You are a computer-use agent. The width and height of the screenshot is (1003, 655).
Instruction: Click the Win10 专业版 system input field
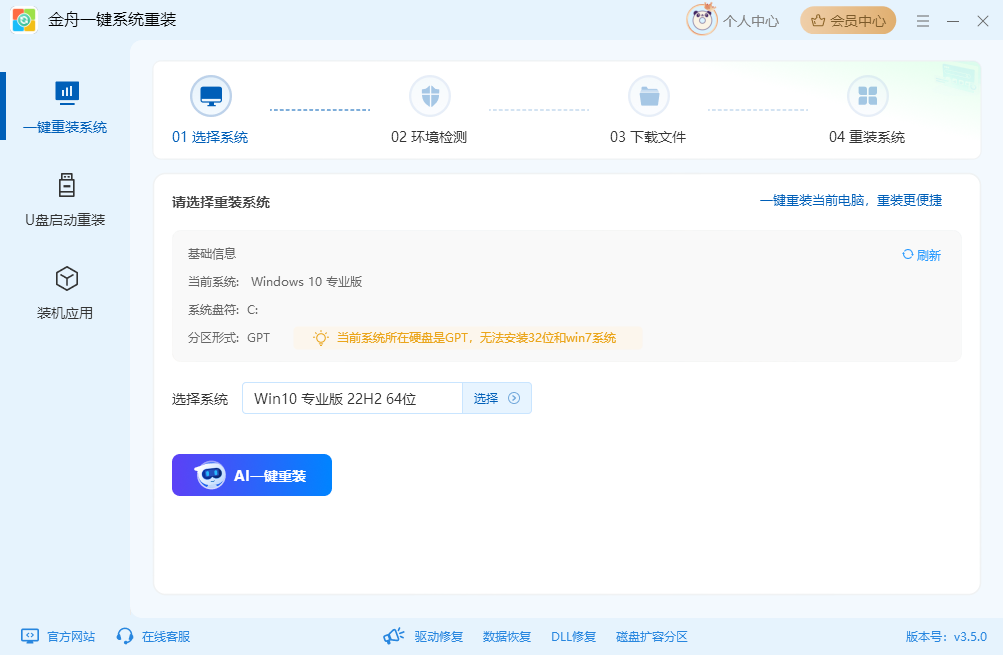tap(350, 397)
